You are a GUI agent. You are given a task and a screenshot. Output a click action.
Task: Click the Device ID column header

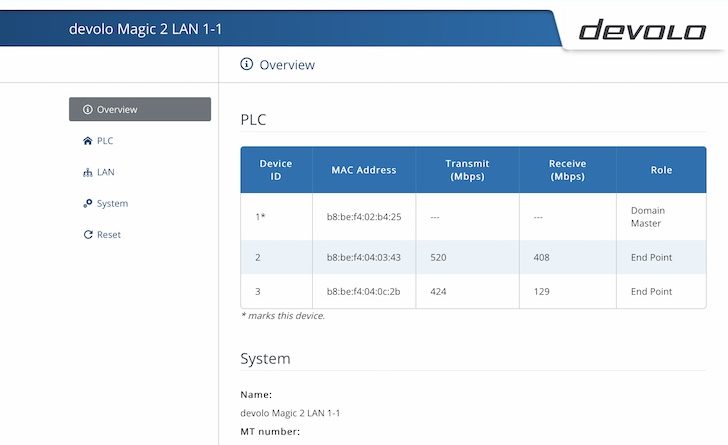click(x=276, y=170)
